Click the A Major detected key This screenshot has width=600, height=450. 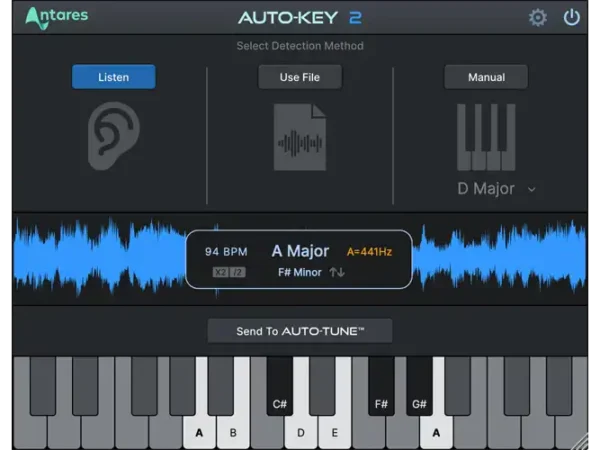(x=300, y=251)
